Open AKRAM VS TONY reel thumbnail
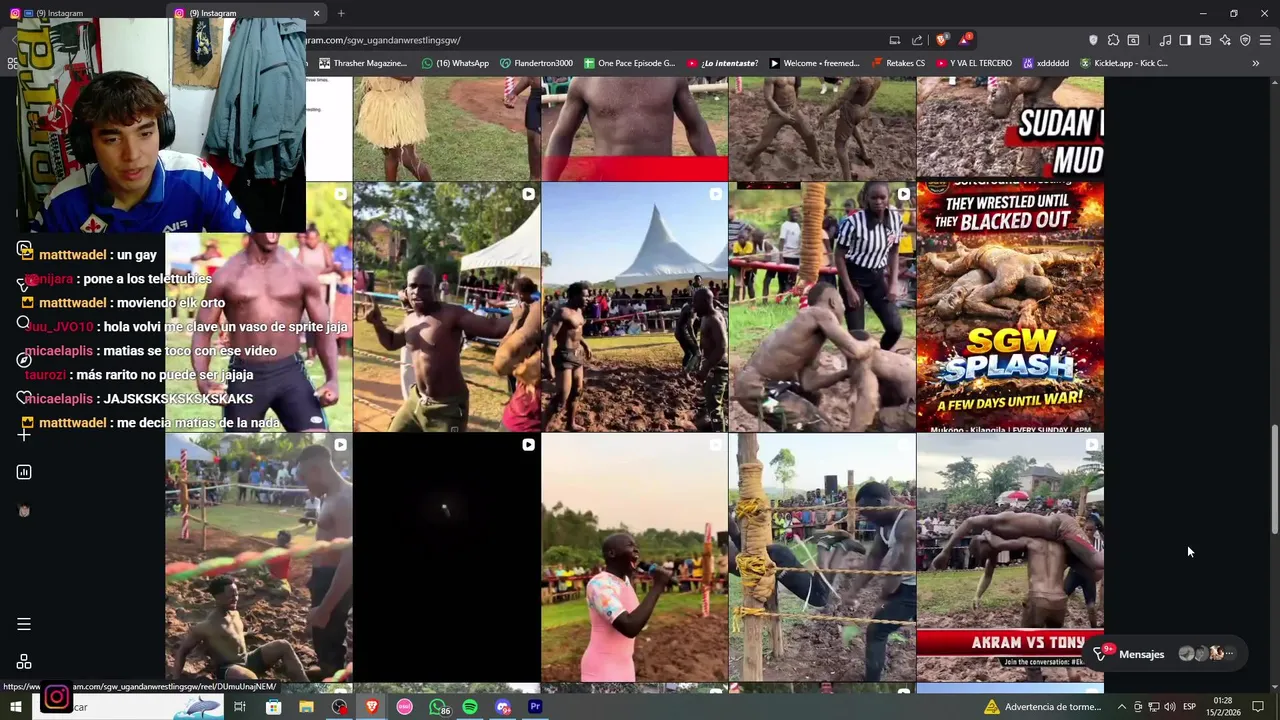The width and height of the screenshot is (1280, 720). pyautogui.click(x=1010, y=557)
